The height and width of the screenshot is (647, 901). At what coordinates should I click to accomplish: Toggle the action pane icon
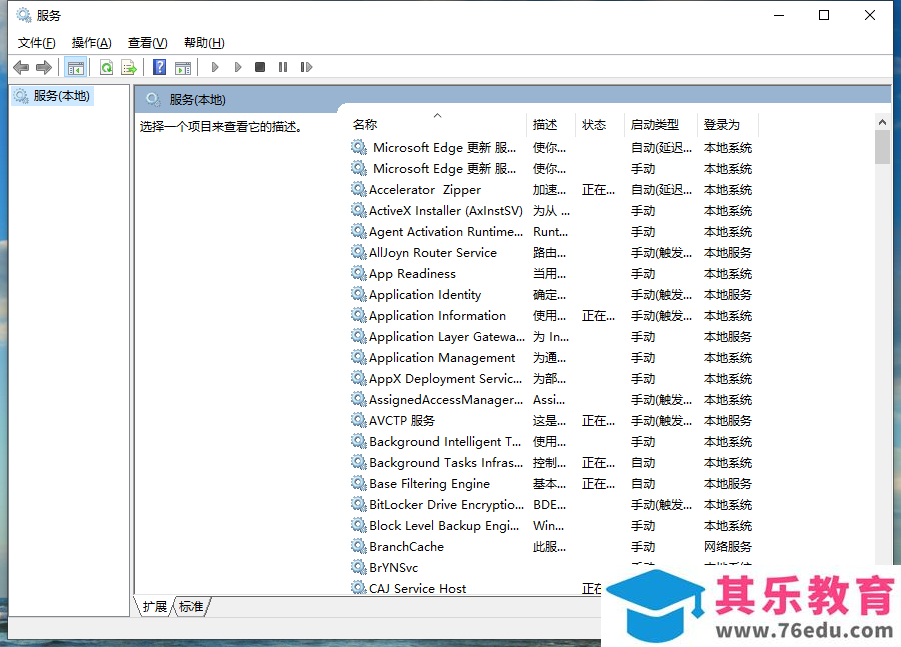183,67
